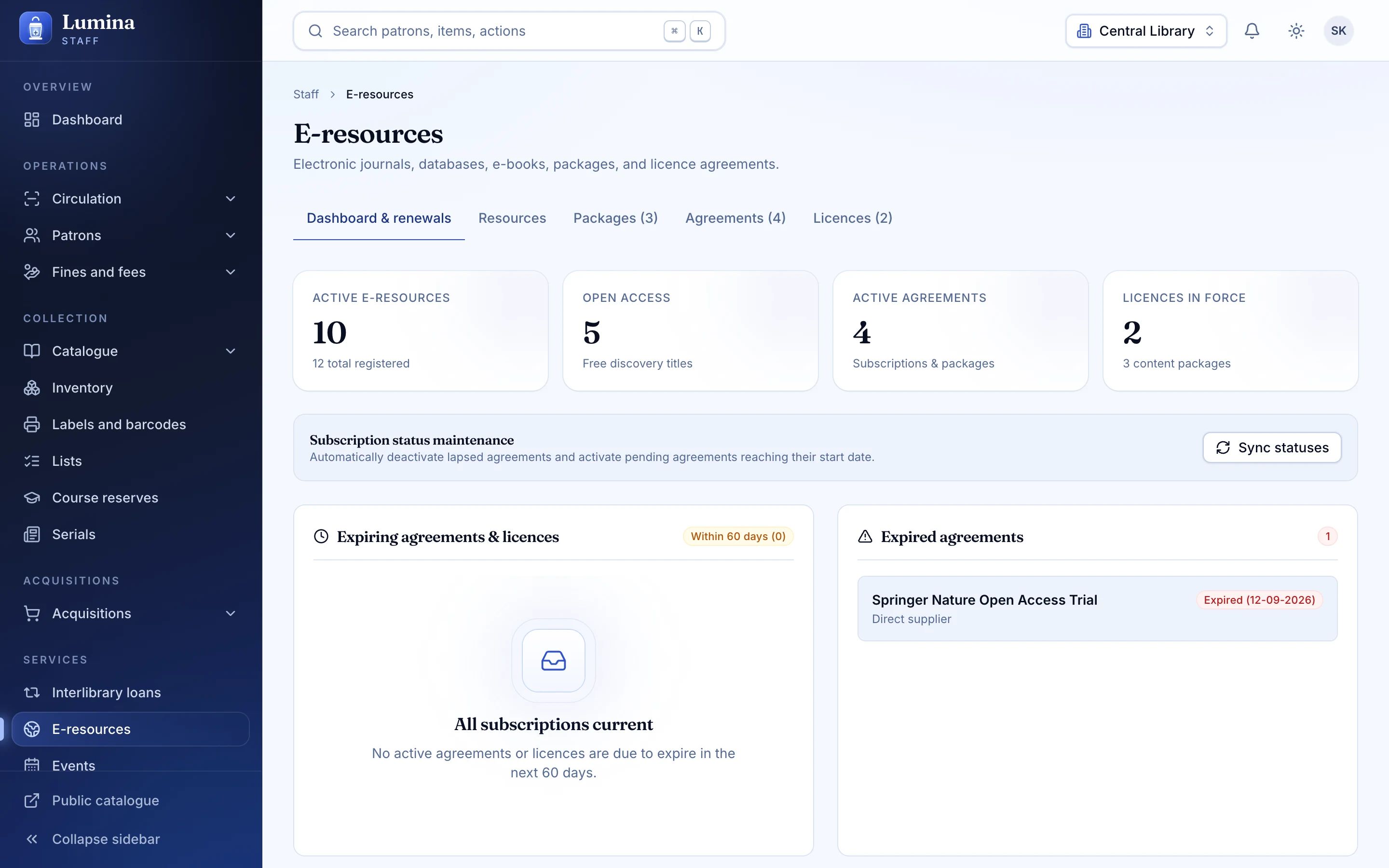The image size is (1389, 868).
Task: Expand the Acquisitions menu
Action: (131, 613)
